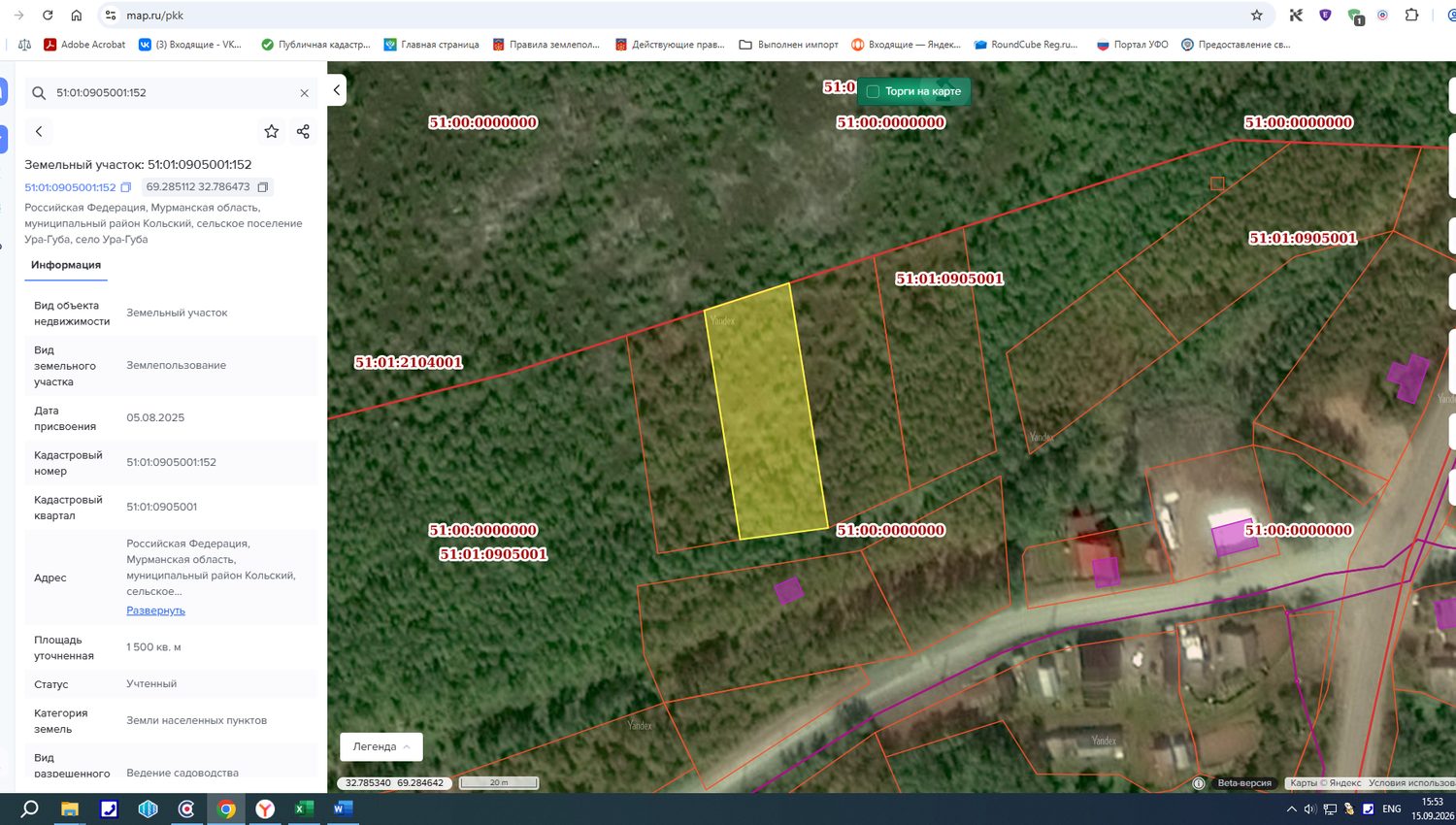Copy cadastral number 51:01:0905001:152 with the copy icon
The image size is (1456, 825).
[125, 187]
